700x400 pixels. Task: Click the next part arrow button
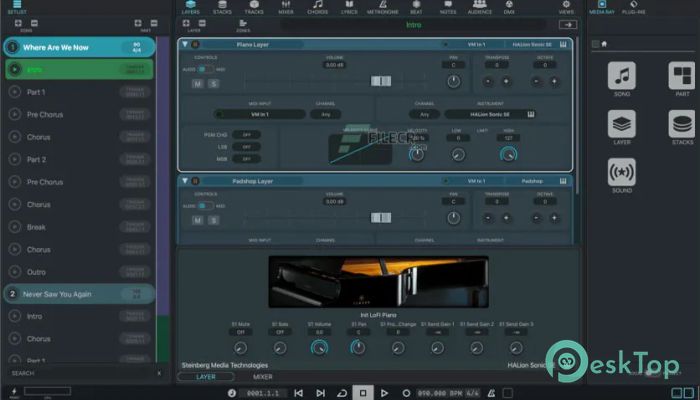point(567,25)
